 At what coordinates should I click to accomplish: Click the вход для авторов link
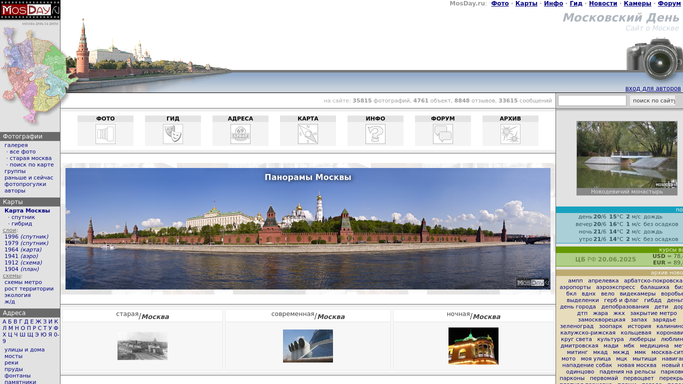[653, 88]
